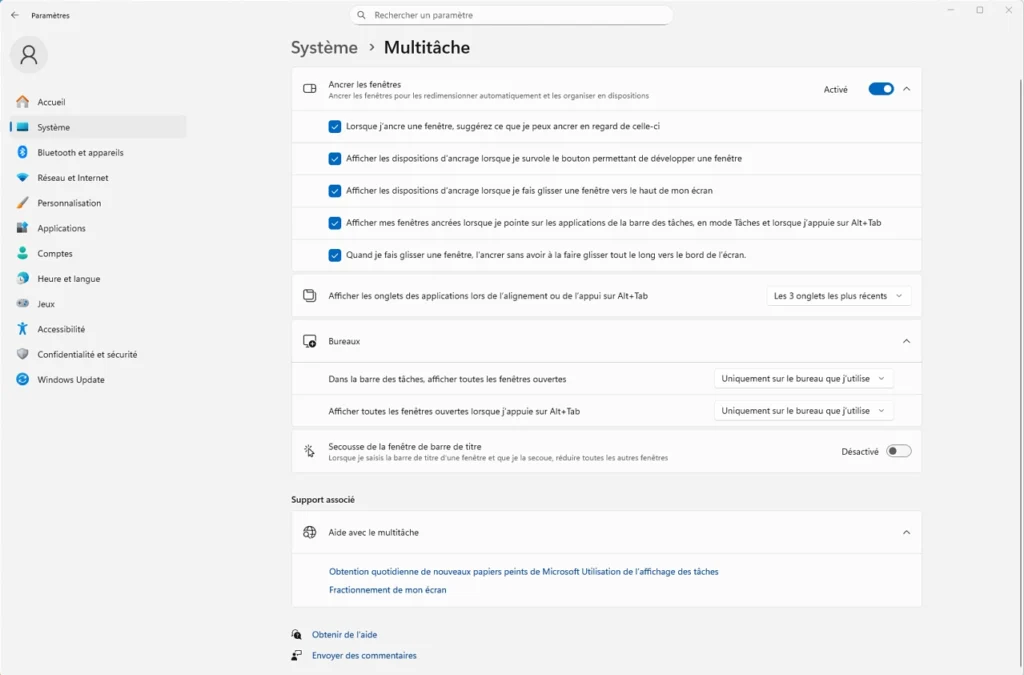This screenshot has height=675, width=1024.
Task: Open the Les 3 onglets les plus récents dropdown
Action: pos(838,295)
